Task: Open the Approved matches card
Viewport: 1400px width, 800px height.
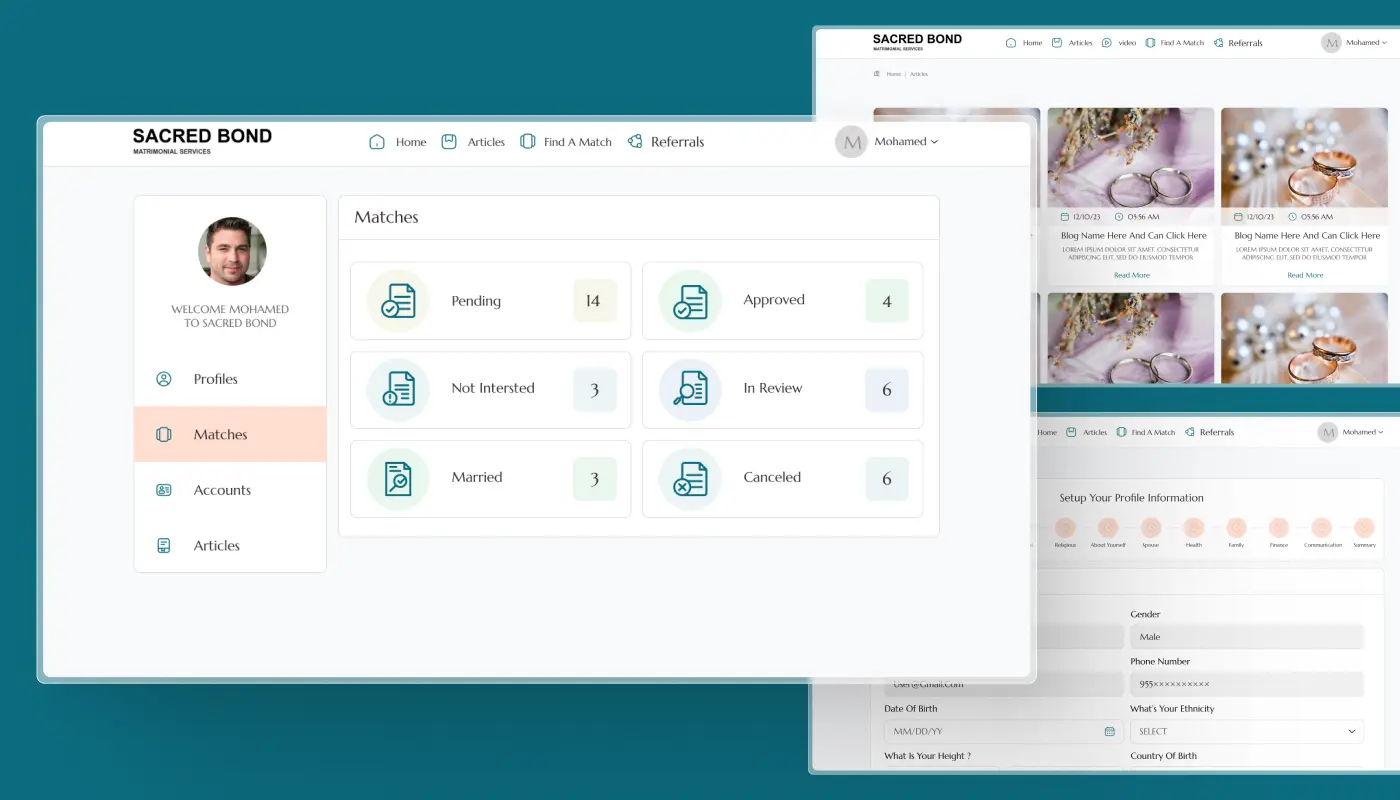Action: 783,301
